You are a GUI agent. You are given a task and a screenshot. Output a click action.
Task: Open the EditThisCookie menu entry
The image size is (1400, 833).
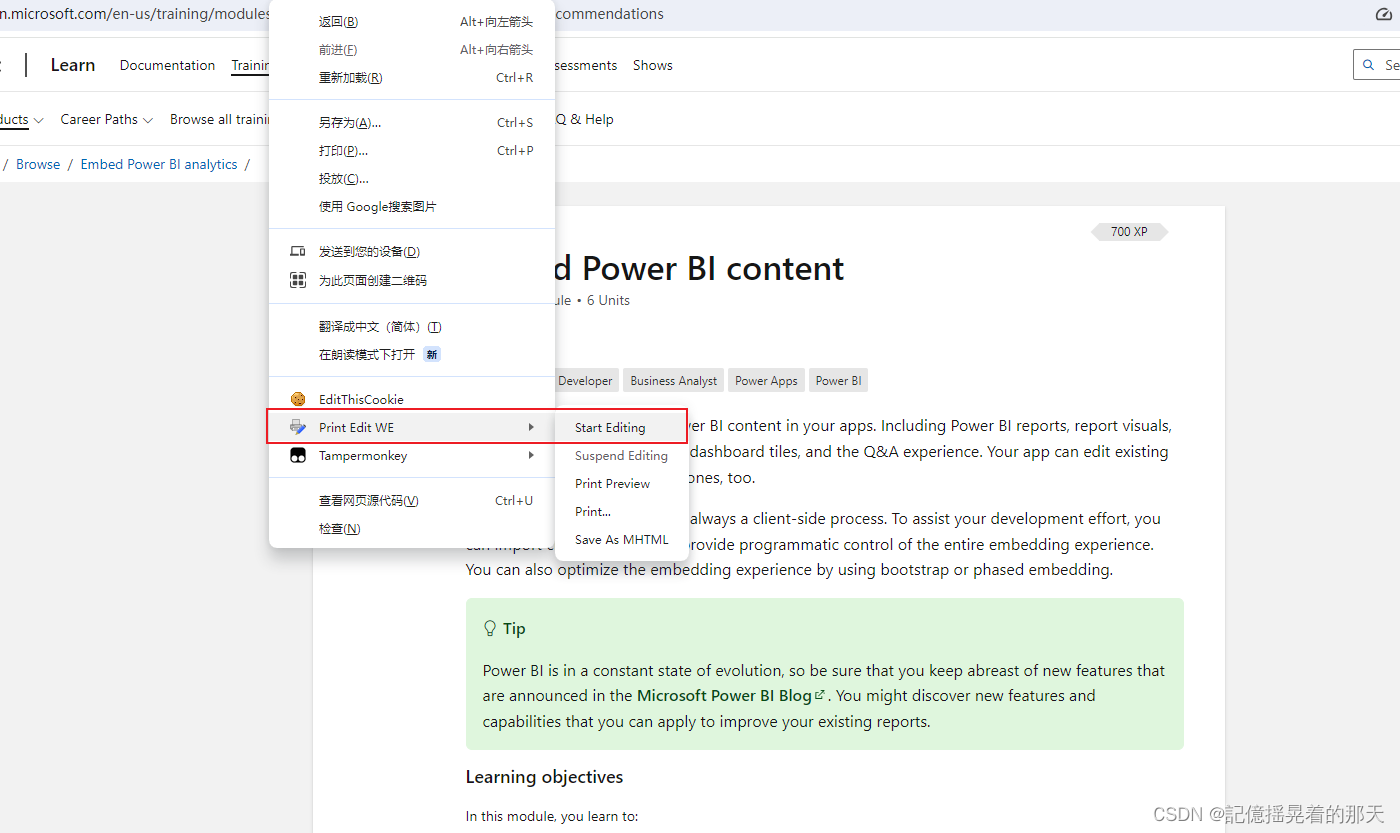click(412, 399)
